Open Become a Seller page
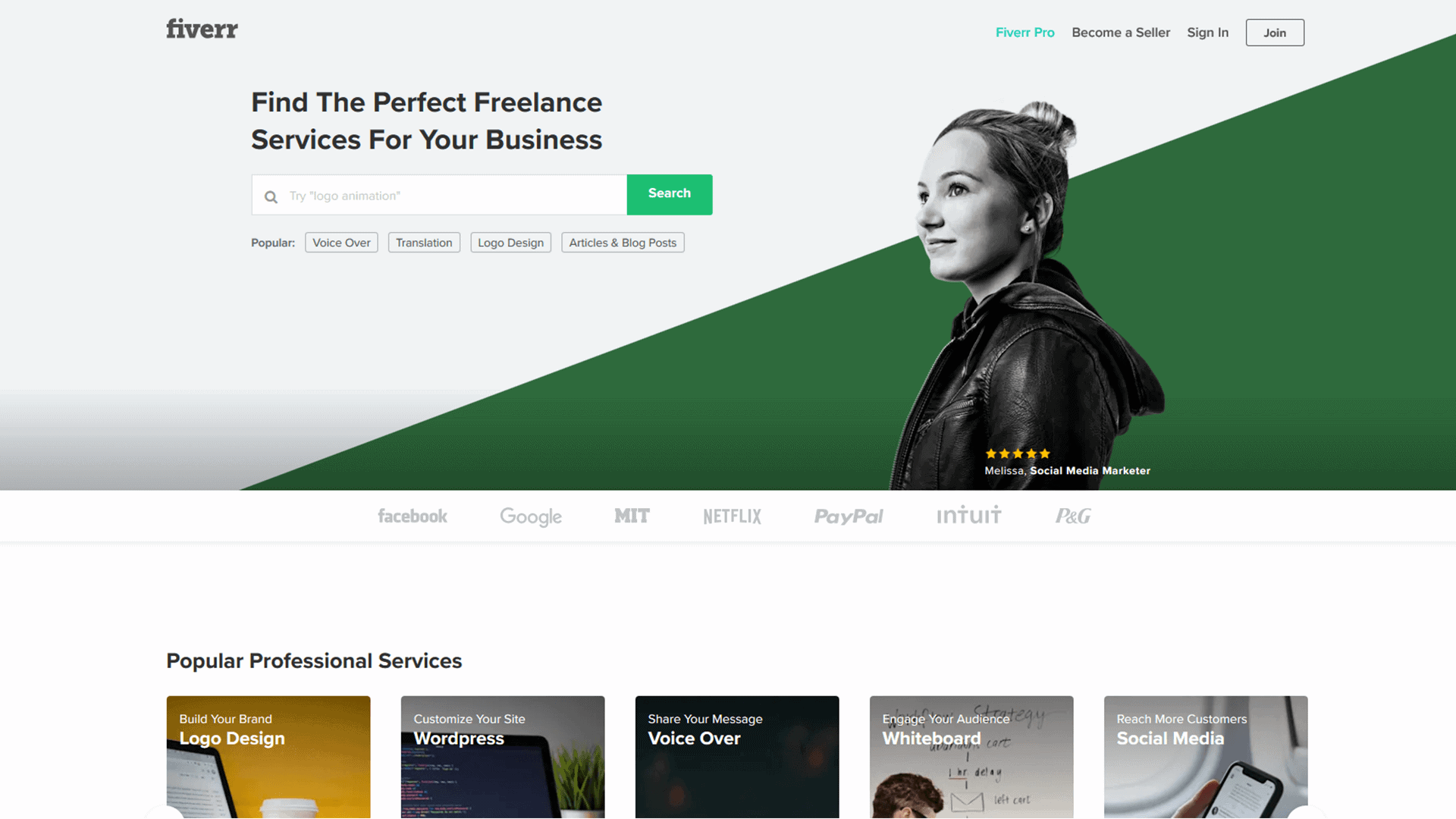 1121,33
